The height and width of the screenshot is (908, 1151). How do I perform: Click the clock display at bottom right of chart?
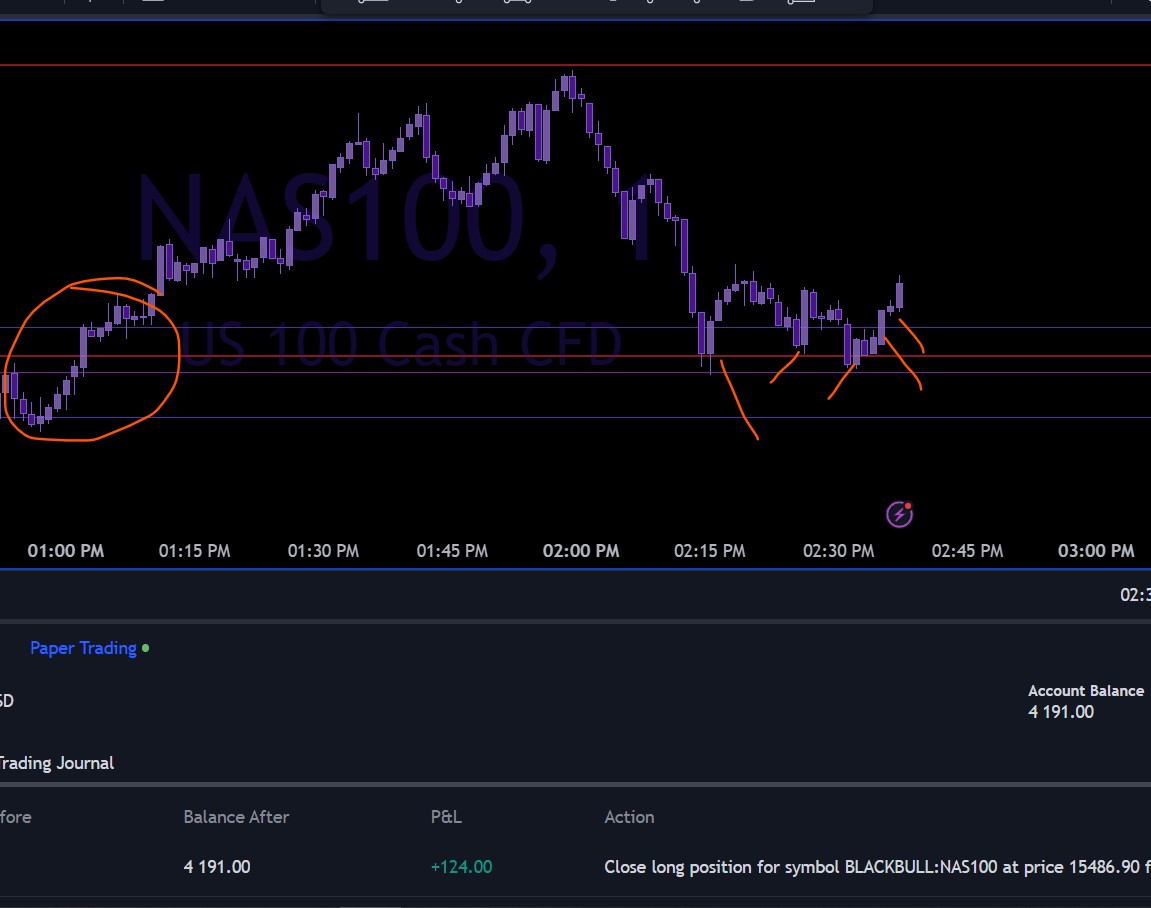(x=1135, y=595)
